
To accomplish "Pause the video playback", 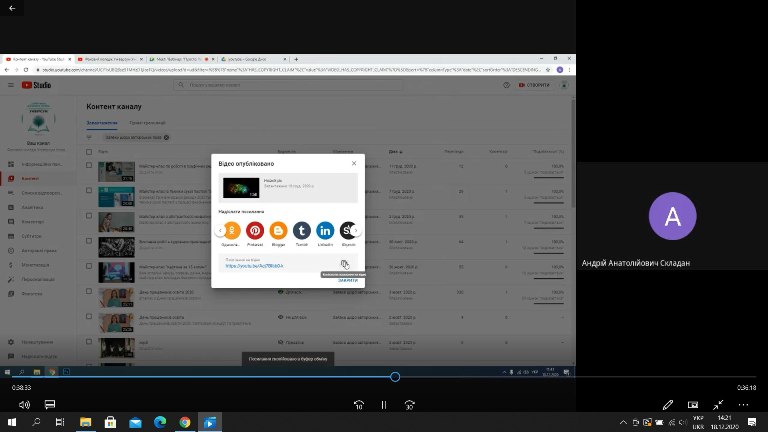I will (384, 405).
